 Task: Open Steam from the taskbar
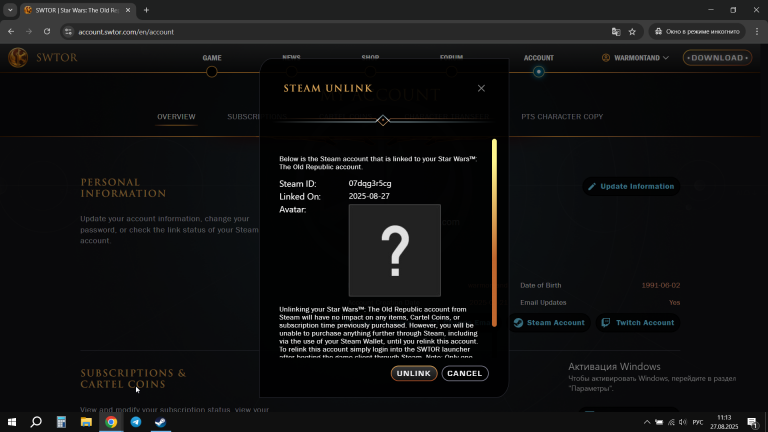tap(161, 422)
